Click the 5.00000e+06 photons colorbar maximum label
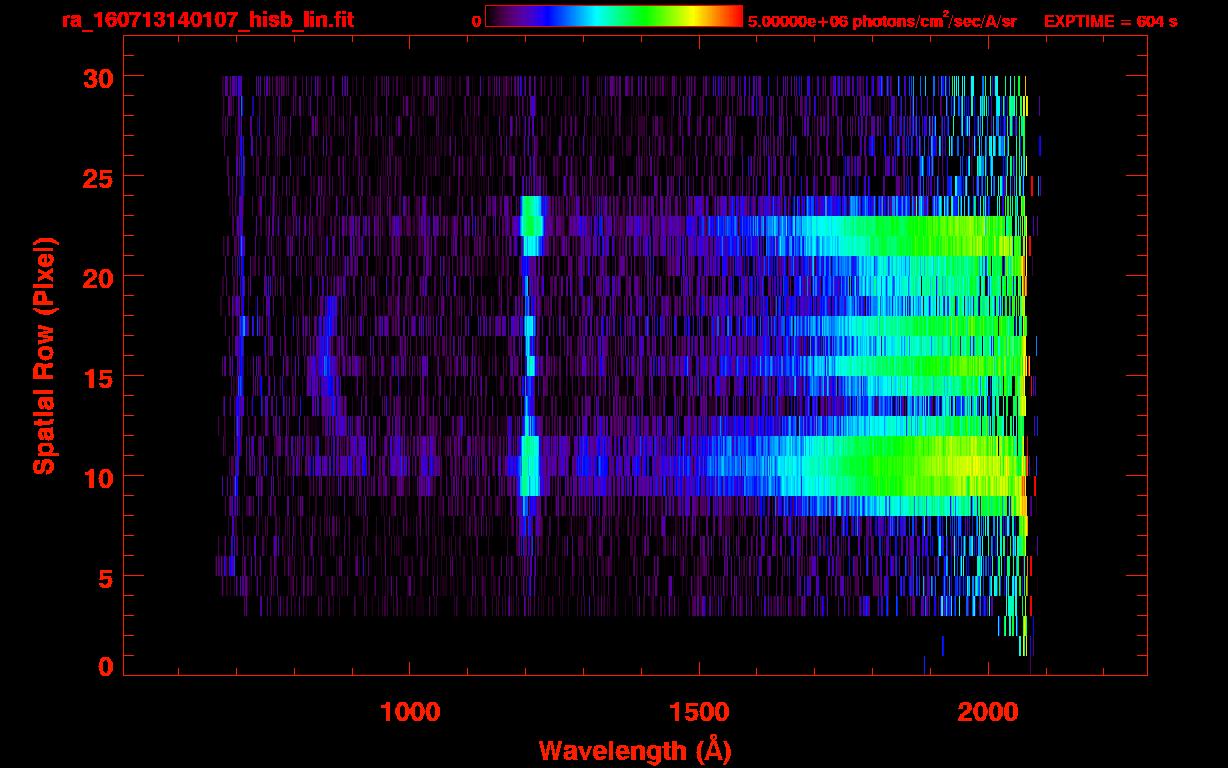Viewport: 1228px width, 768px height. [x=882, y=21]
